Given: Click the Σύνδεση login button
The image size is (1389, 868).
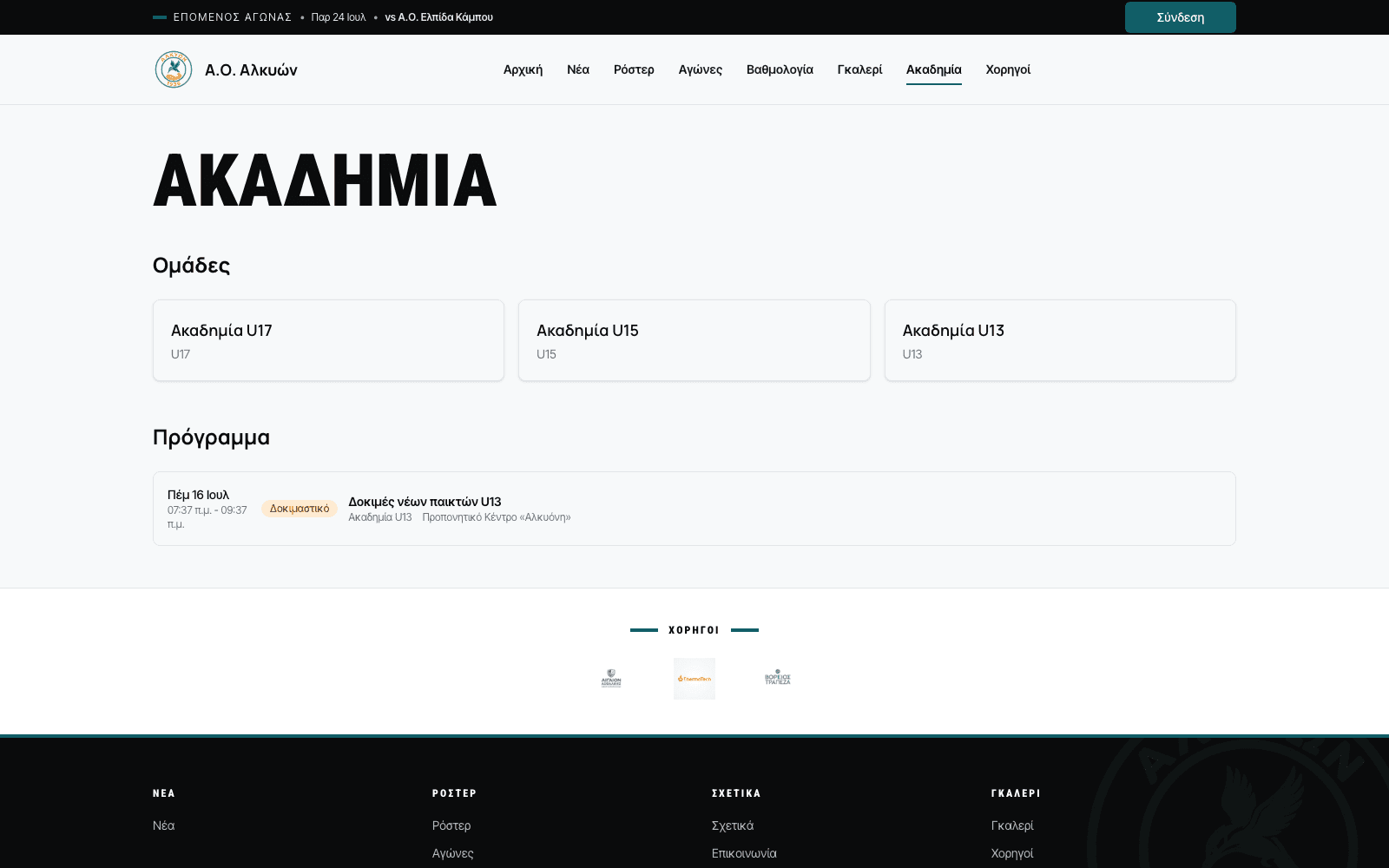Looking at the screenshot, I should click(1181, 17).
